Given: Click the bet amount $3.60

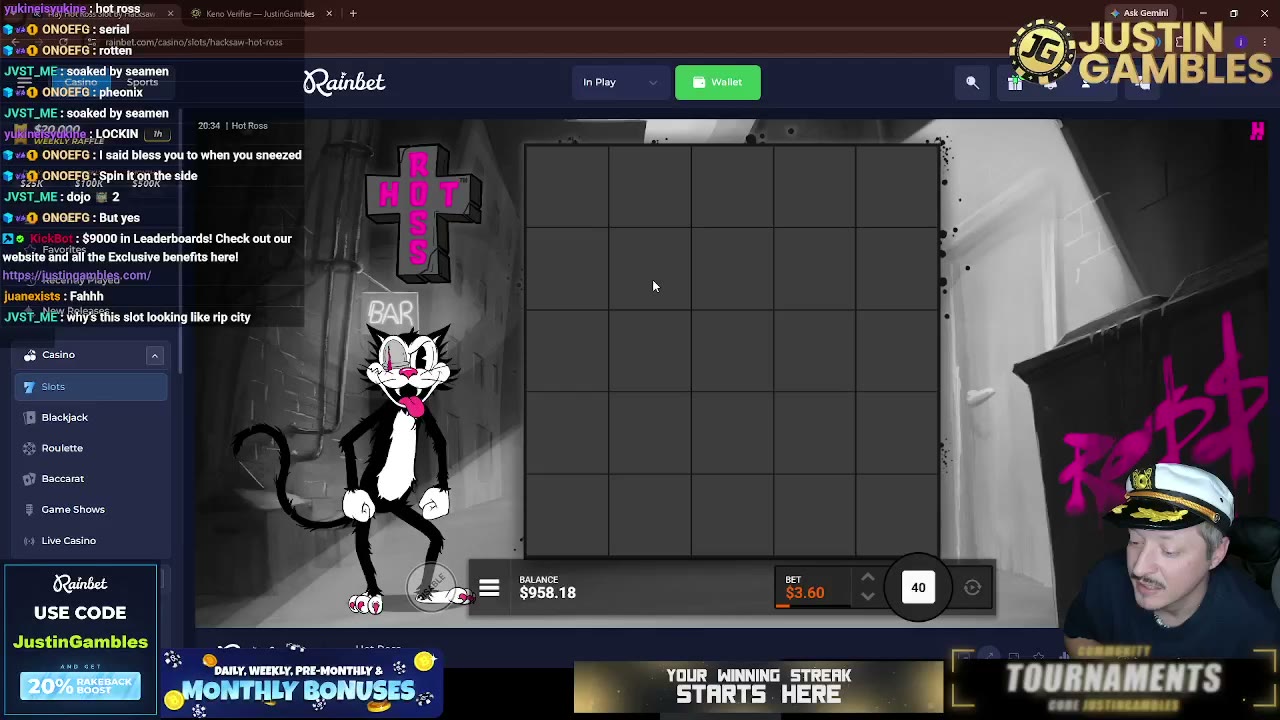Looking at the screenshot, I should click(x=805, y=593).
